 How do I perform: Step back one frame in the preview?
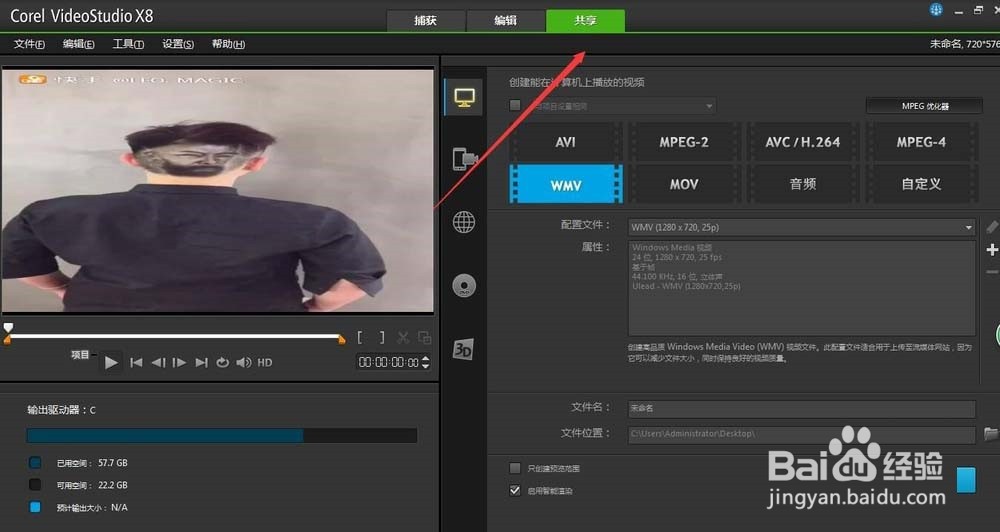coord(158,362)
